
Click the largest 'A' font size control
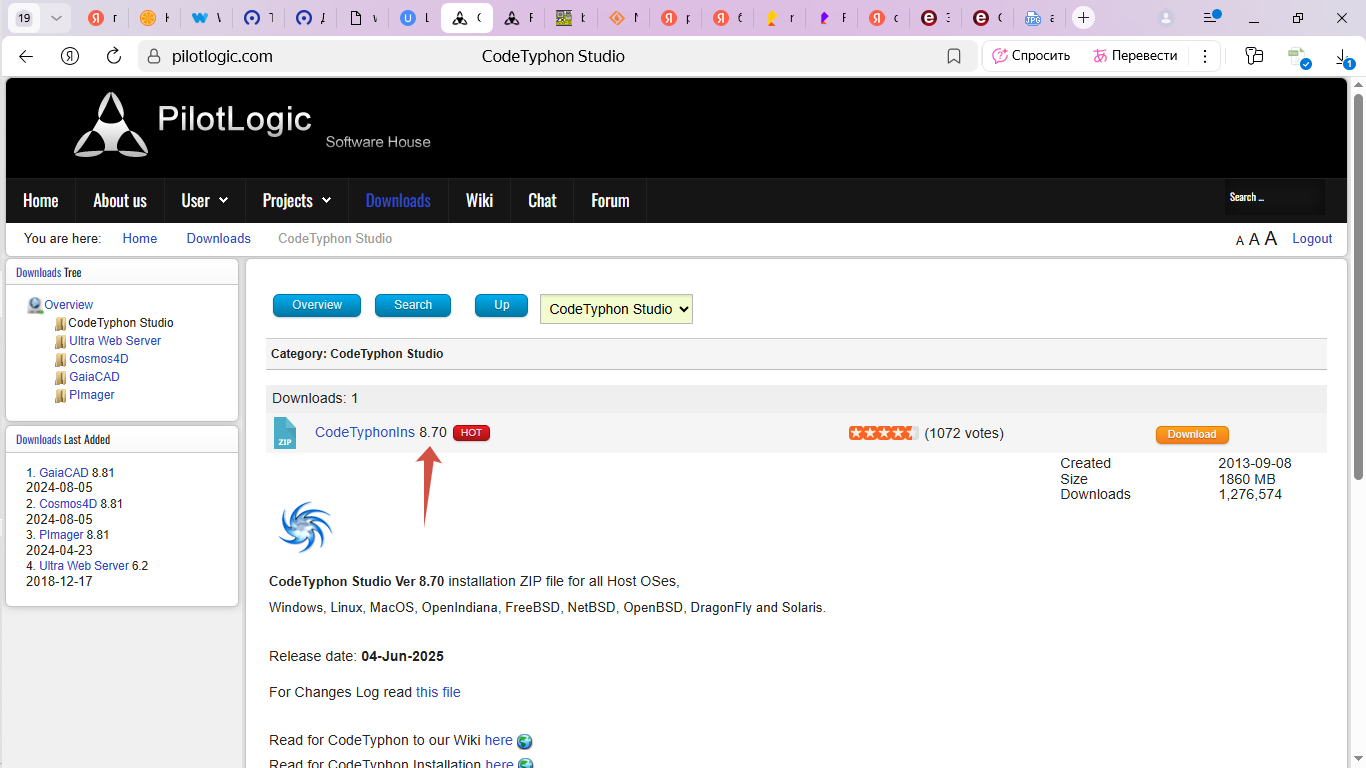[x=1271, y=238]
